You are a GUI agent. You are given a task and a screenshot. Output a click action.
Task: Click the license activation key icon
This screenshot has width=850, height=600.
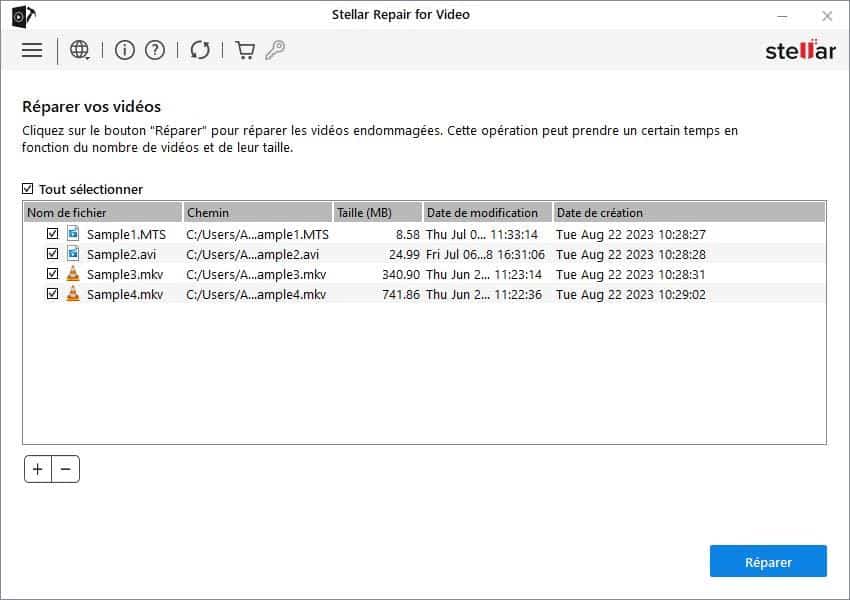pyautogui.click(x=277, y=50)
